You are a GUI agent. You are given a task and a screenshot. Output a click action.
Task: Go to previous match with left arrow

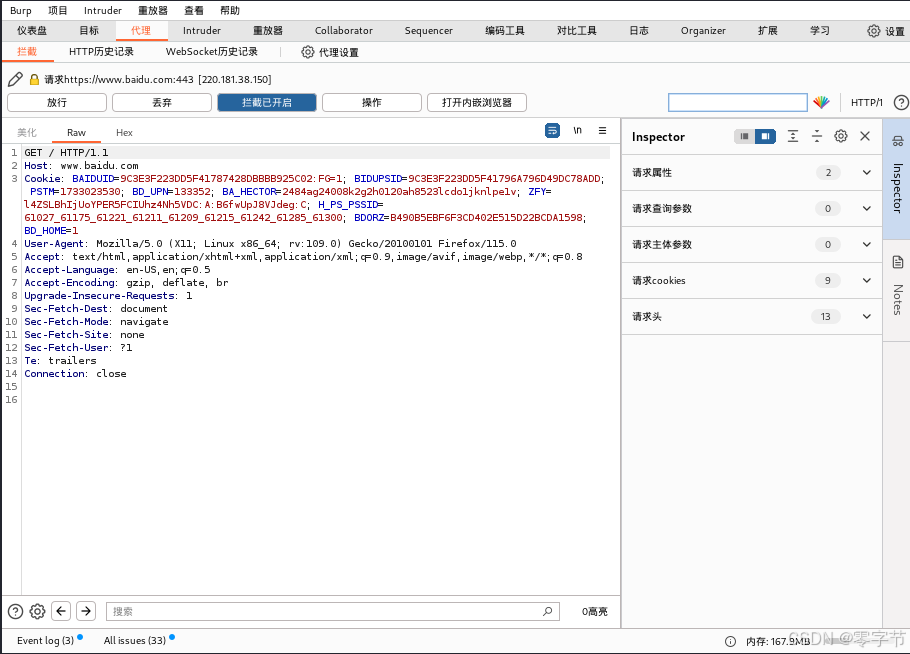[61, 611]
